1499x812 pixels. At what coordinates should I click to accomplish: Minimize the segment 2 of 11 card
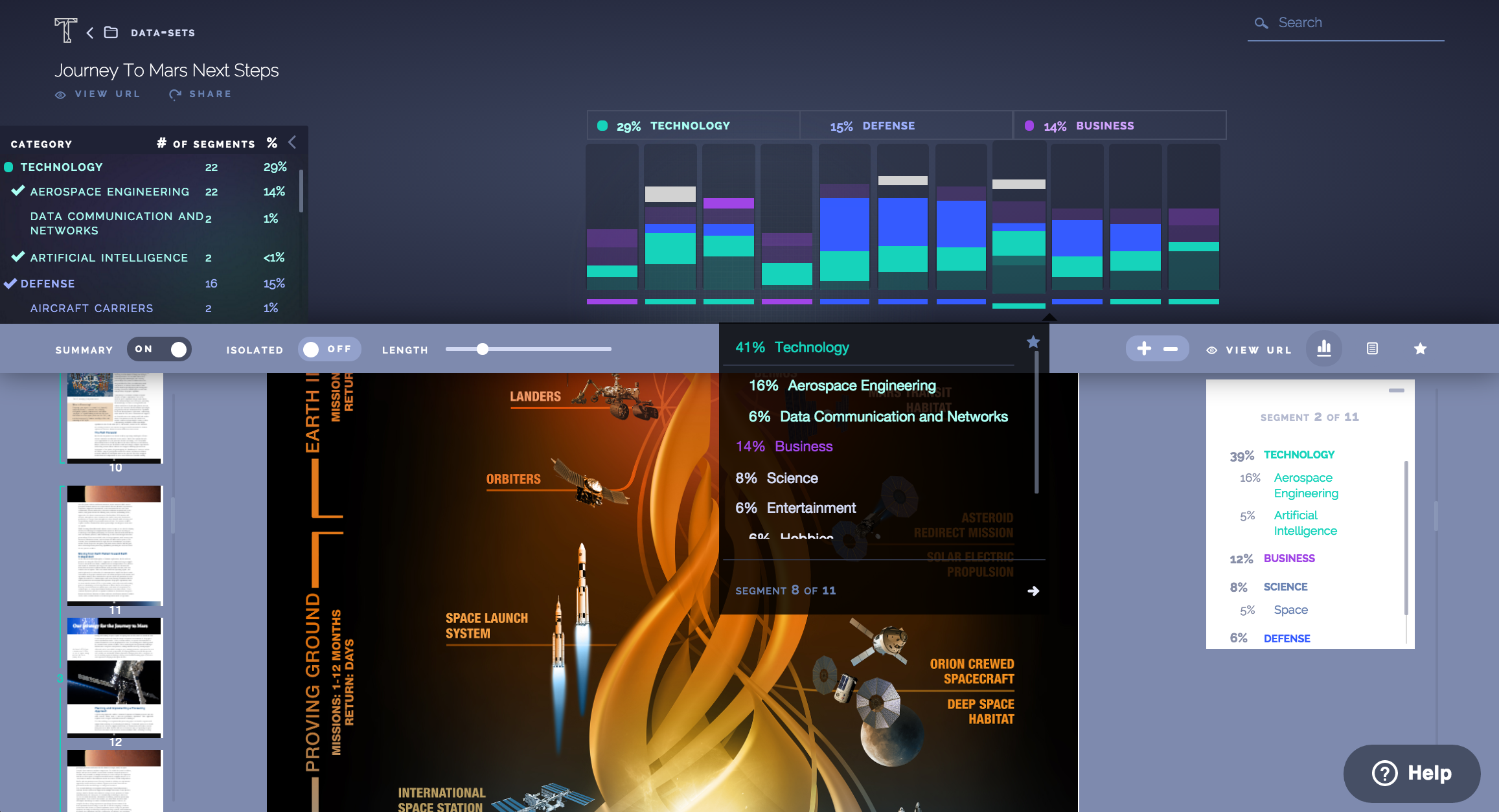1397,390
